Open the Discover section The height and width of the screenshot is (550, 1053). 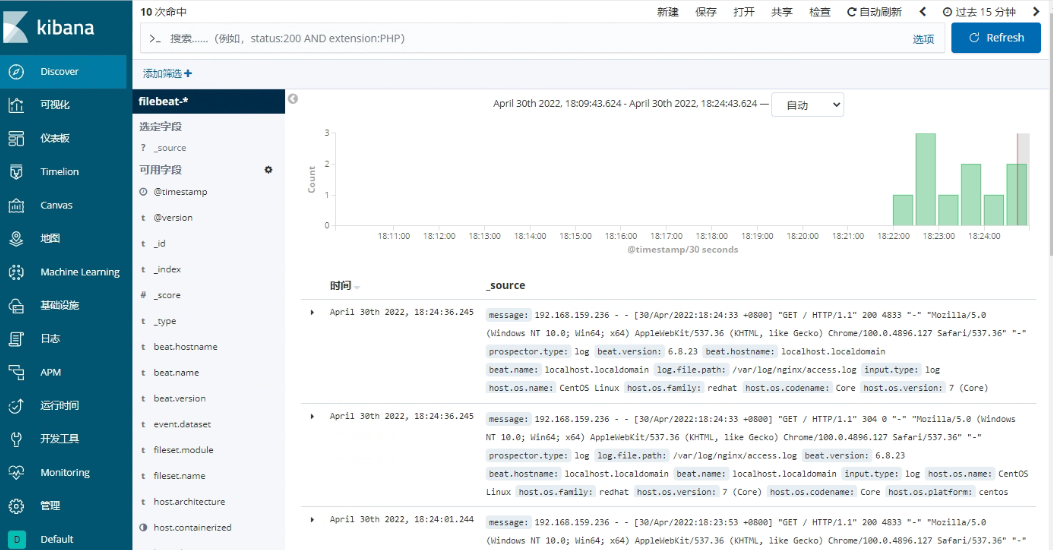63,72
